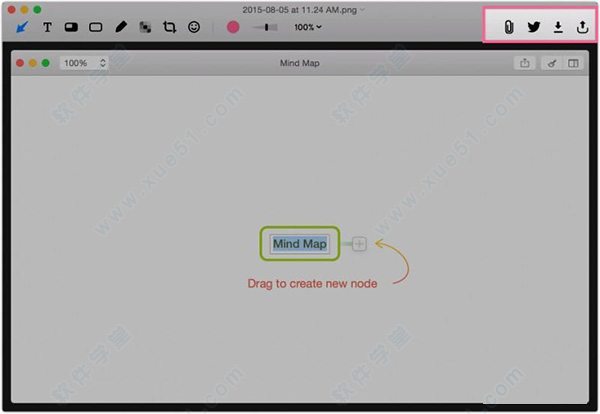Share screenshot via Twitter icon
The width and height of the screenshot is (600, 414).
533,27
